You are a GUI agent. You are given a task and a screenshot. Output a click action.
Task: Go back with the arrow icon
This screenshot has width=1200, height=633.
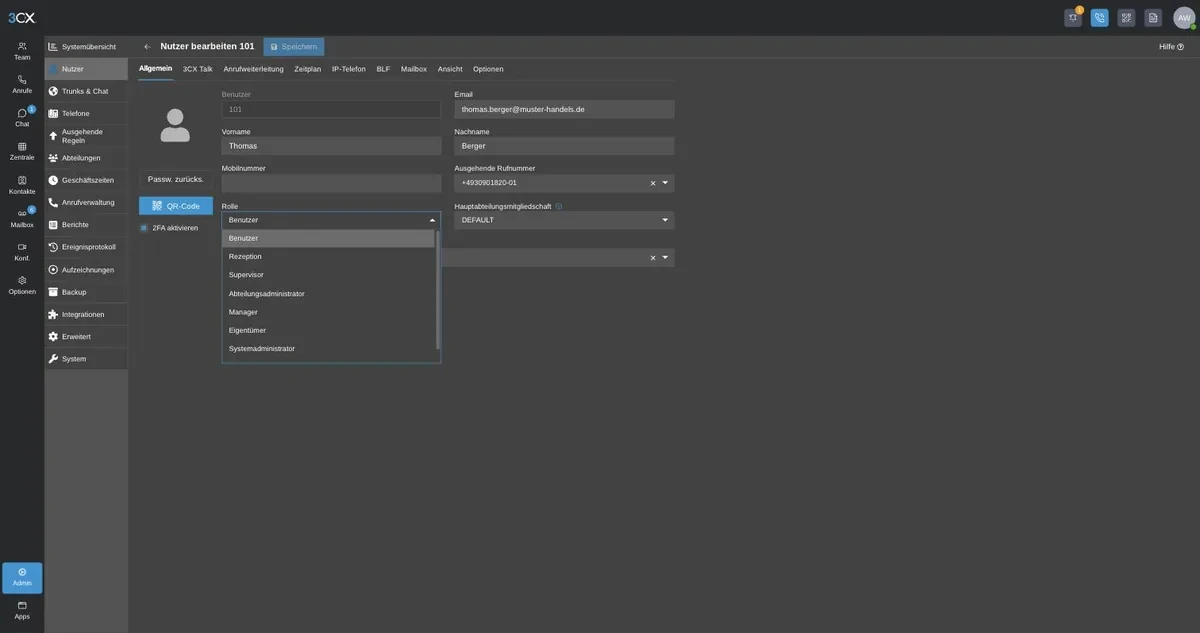(148, 46)
